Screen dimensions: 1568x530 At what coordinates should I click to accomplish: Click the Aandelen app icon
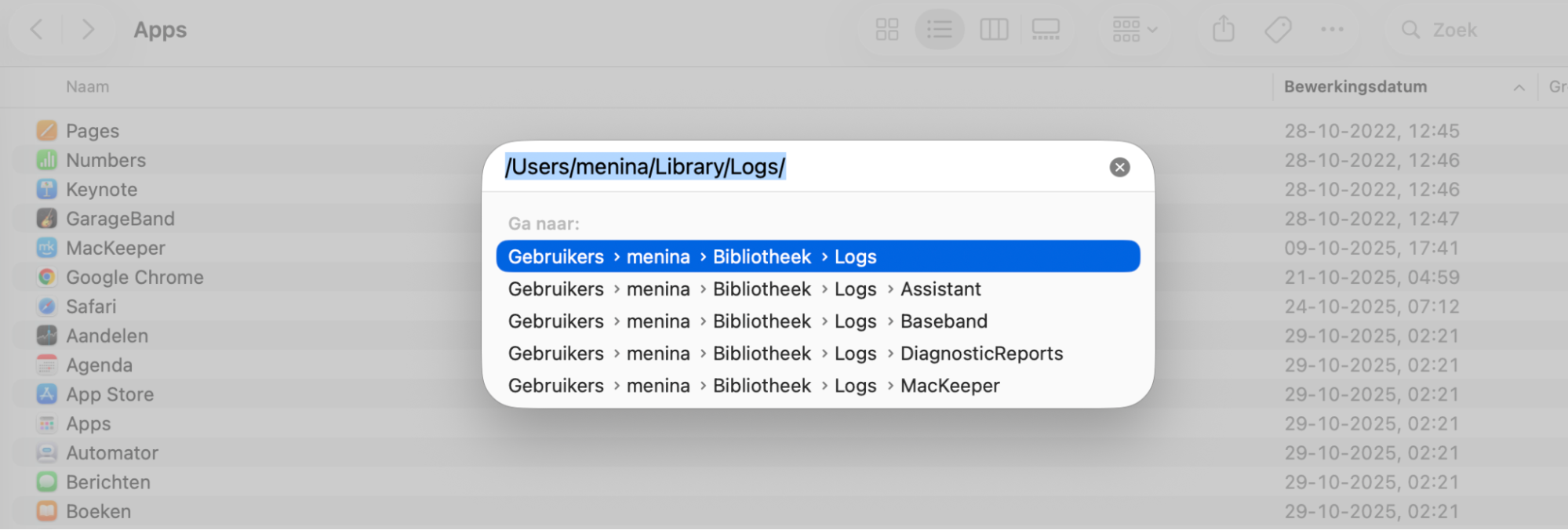tap(47, 336)
